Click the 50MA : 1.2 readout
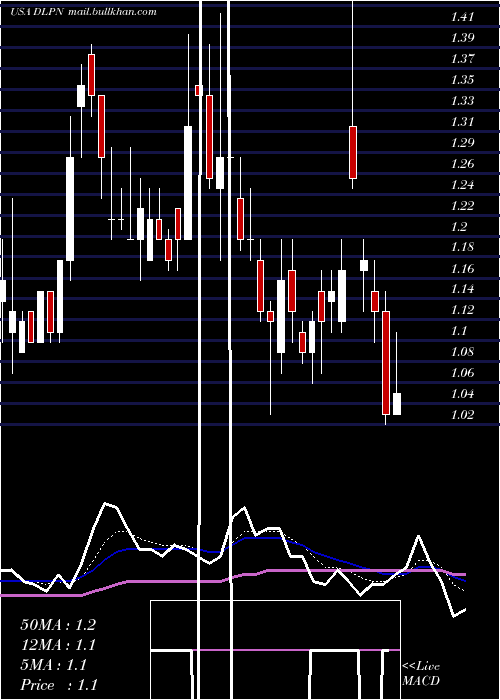 (58, 625)
